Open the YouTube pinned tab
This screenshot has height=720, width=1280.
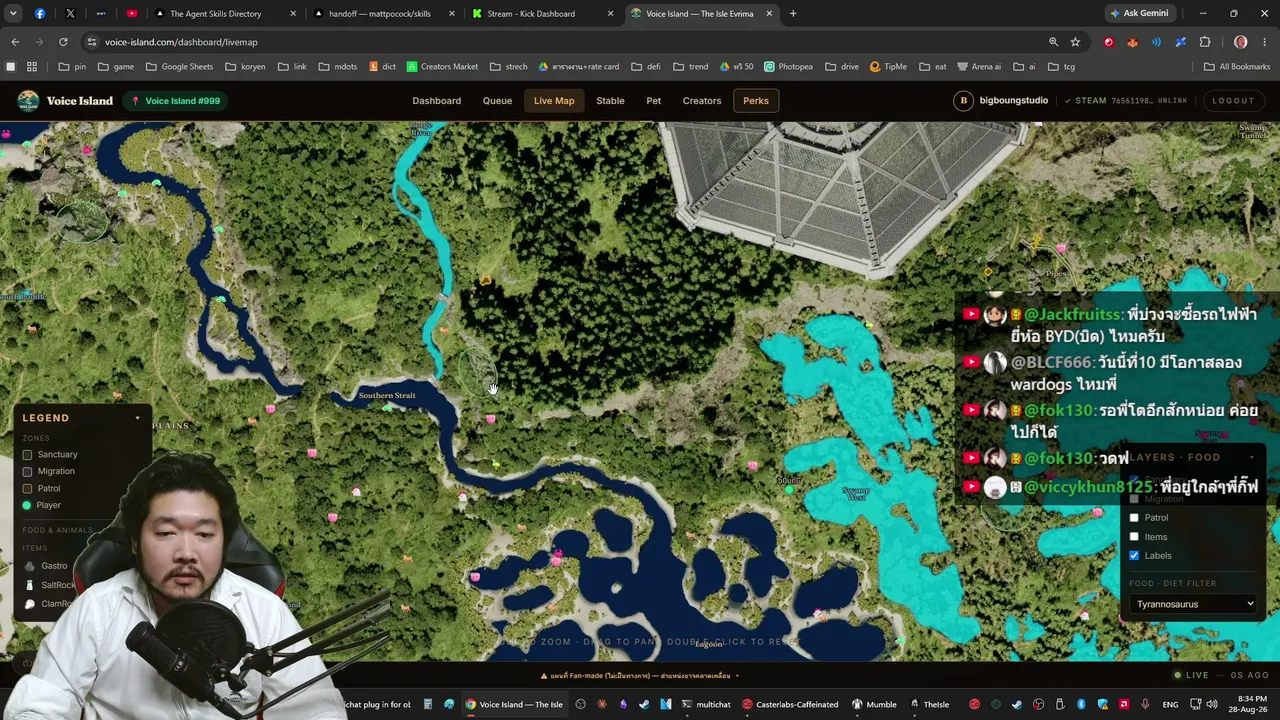pos(132,14)
